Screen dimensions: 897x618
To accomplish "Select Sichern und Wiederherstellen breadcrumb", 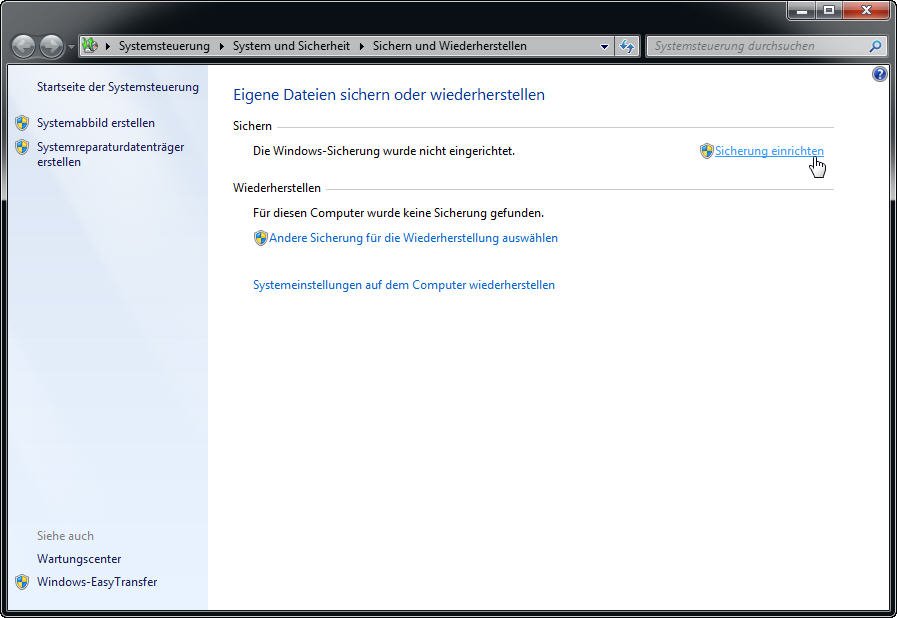I will pyautogui.click(x=450, y=46).
